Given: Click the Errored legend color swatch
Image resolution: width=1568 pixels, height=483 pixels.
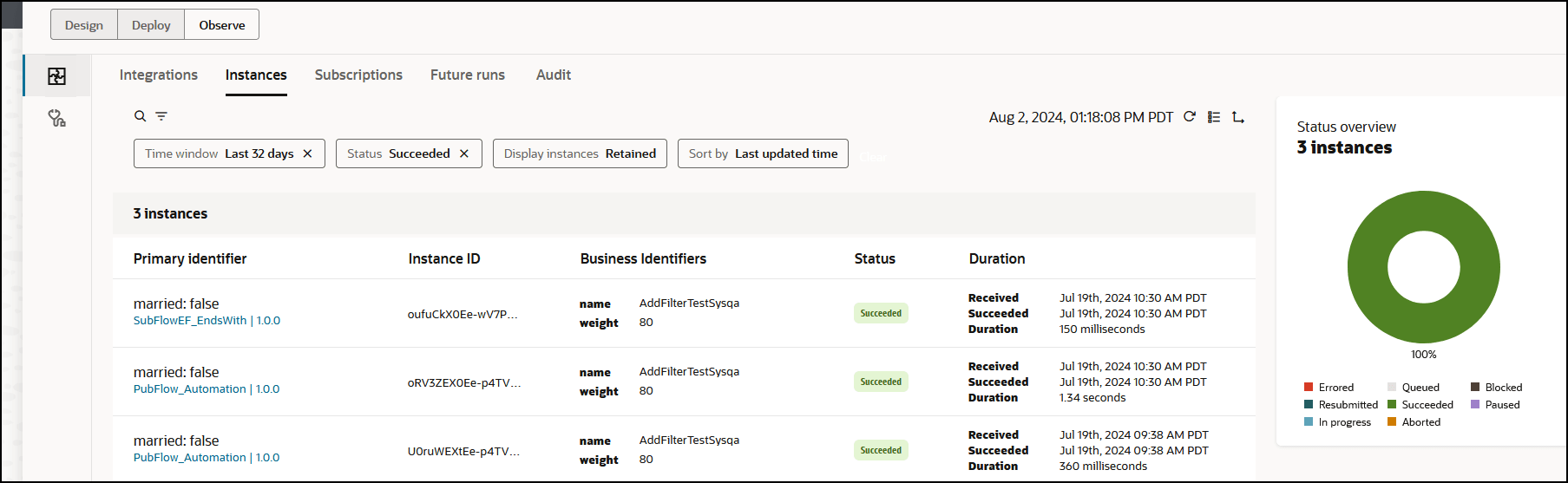Looking at the screenshot, I should [x=1309, y=388].
